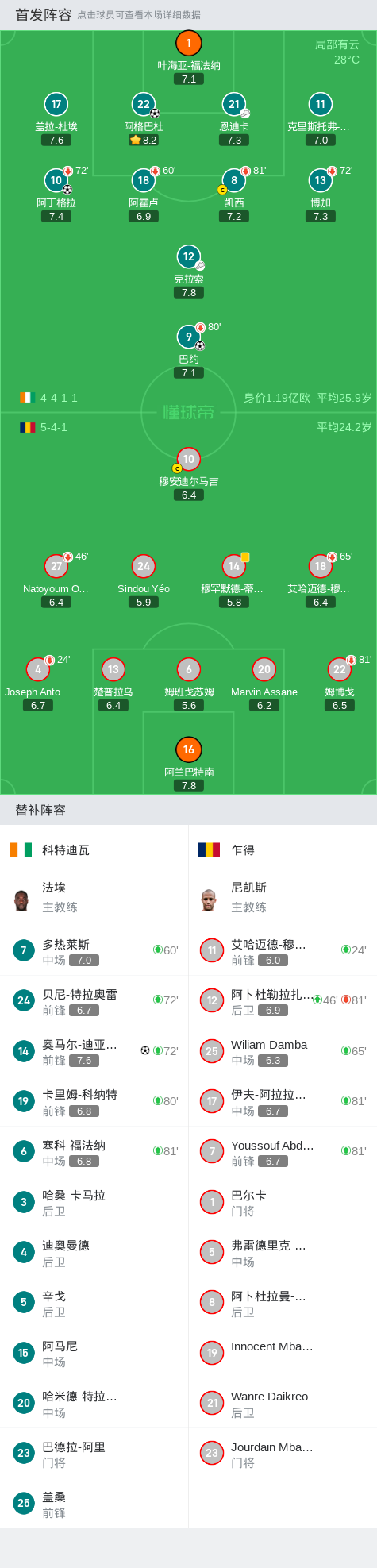Select substitute Wanre Daikreo number 21
This screenshot has width=377, height=1568.
point(283,1403)
